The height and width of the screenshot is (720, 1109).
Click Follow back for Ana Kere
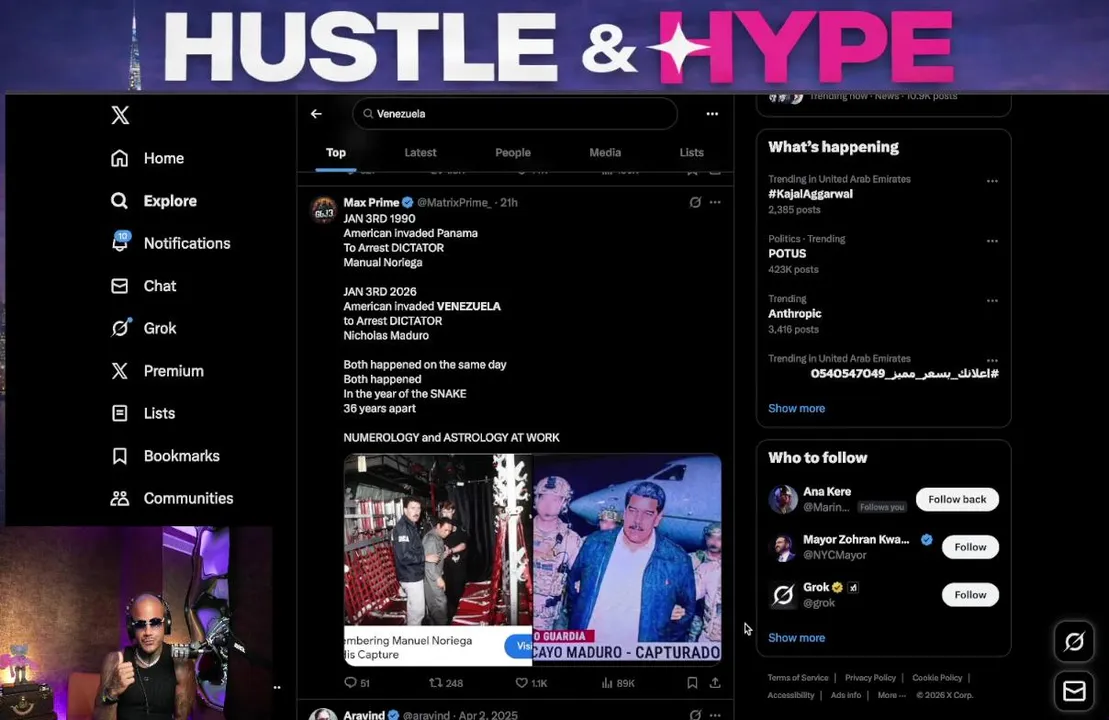(957, 499)
